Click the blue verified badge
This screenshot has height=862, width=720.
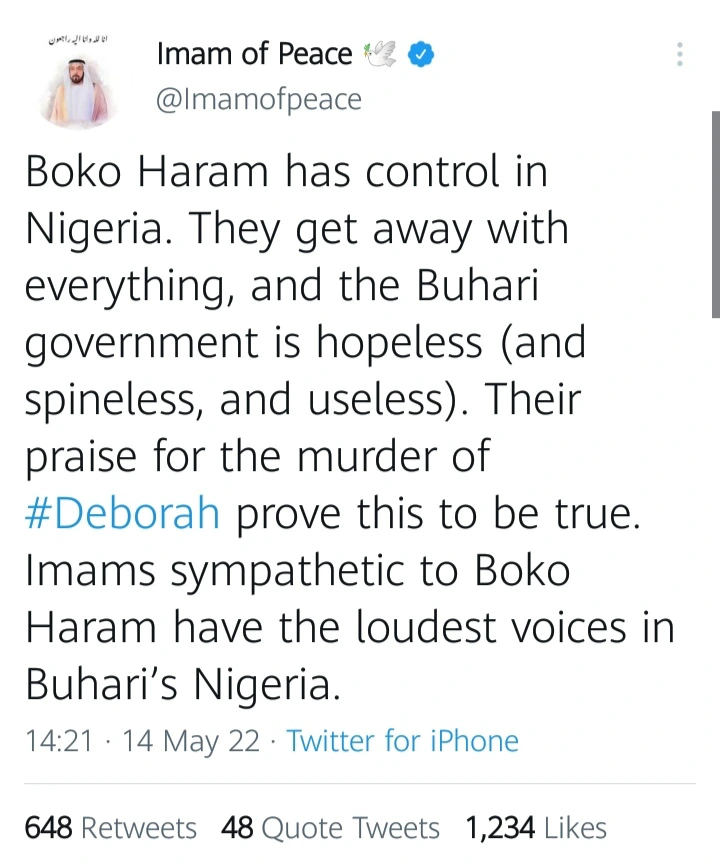(x=425, y=54)
